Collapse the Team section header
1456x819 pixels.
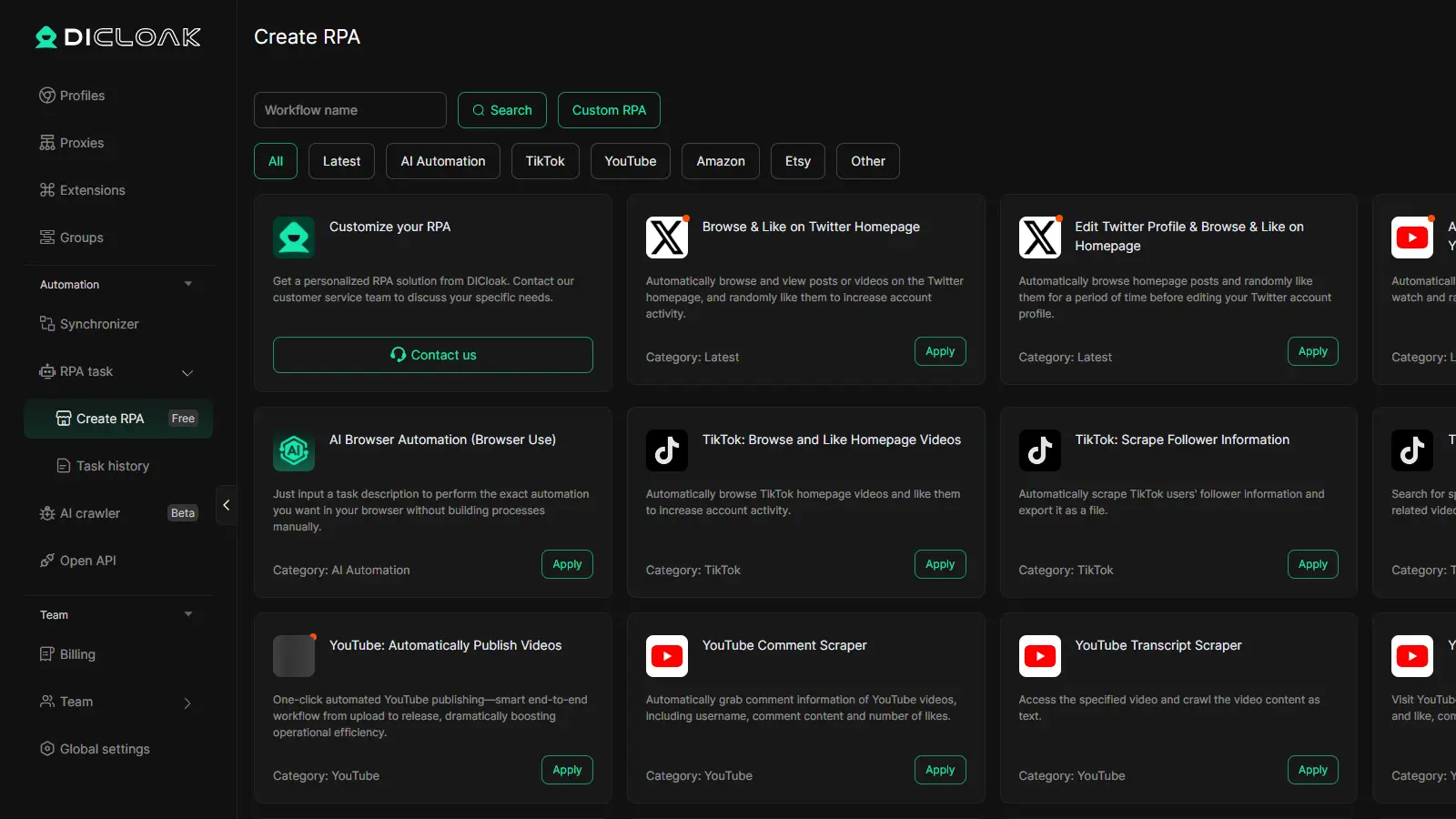pyautogui.click(x=188, y=614)
